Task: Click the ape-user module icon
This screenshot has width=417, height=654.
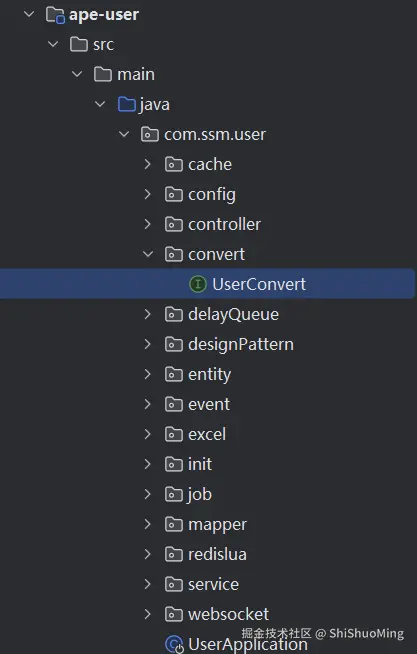Action: (x=55, y=15)
